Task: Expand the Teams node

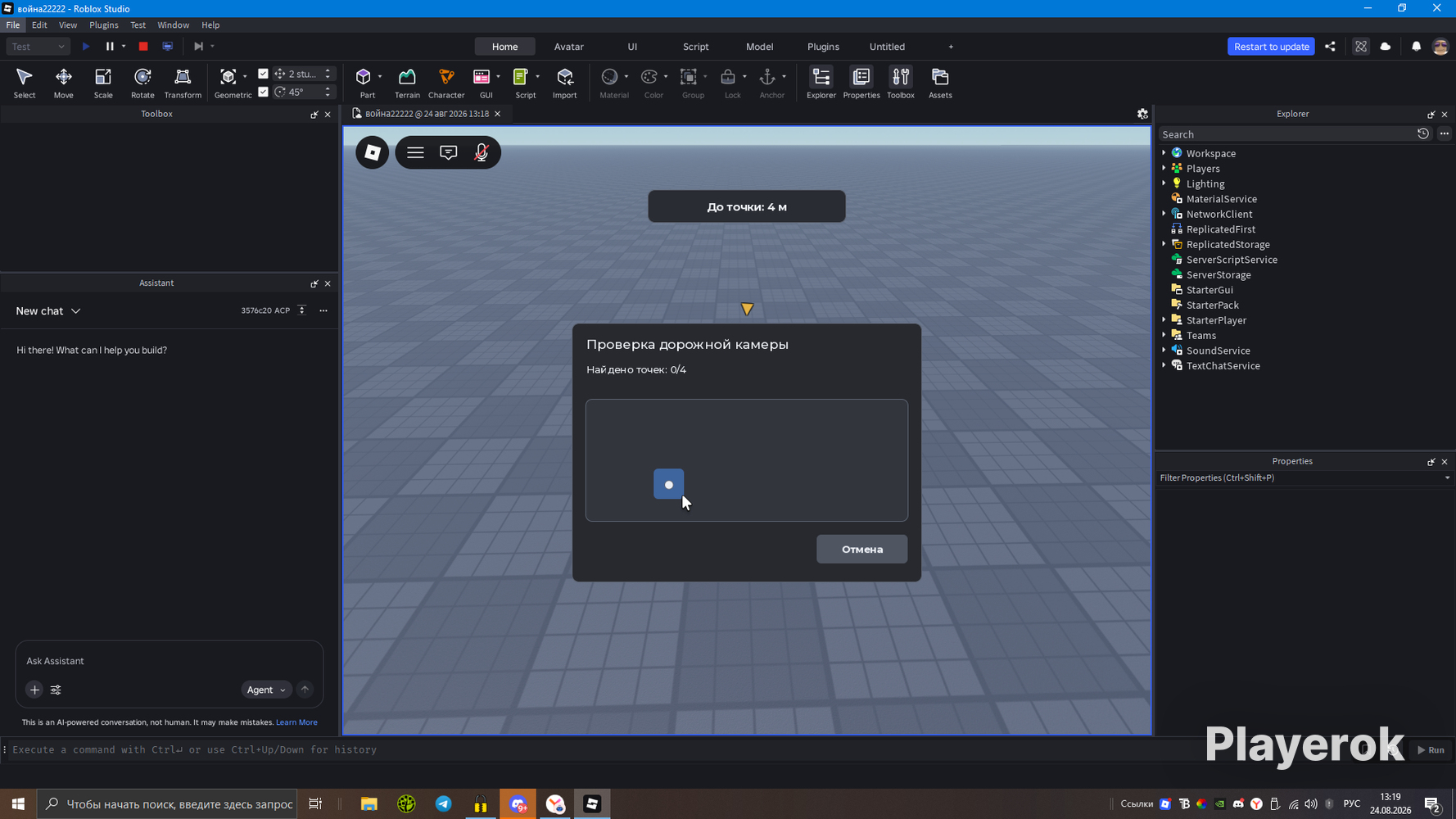Action: tap(1164, 335)
